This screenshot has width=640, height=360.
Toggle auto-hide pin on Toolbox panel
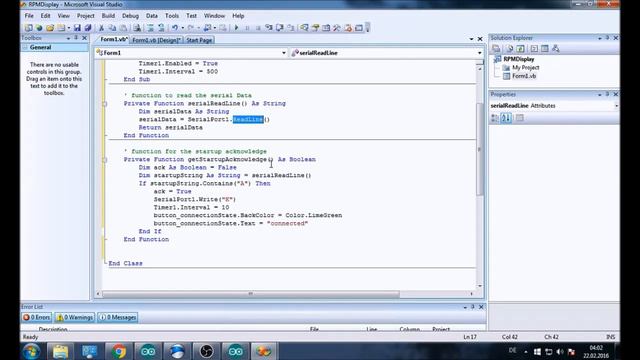click(76, 38)
